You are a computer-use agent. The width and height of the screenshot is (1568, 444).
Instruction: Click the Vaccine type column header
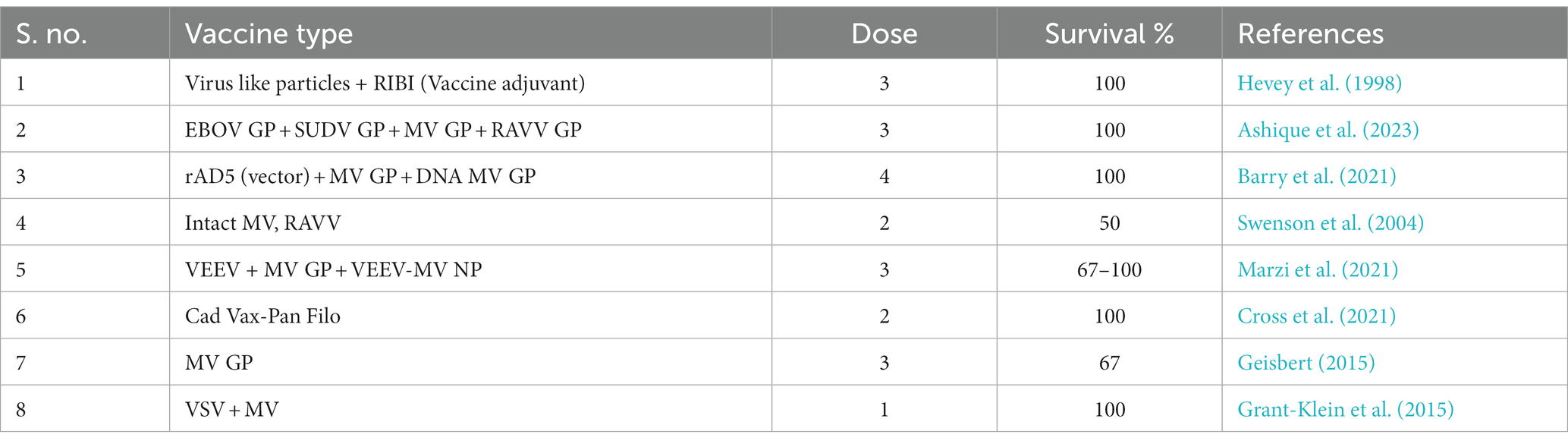pyautogui.click(x=269, y=34)
